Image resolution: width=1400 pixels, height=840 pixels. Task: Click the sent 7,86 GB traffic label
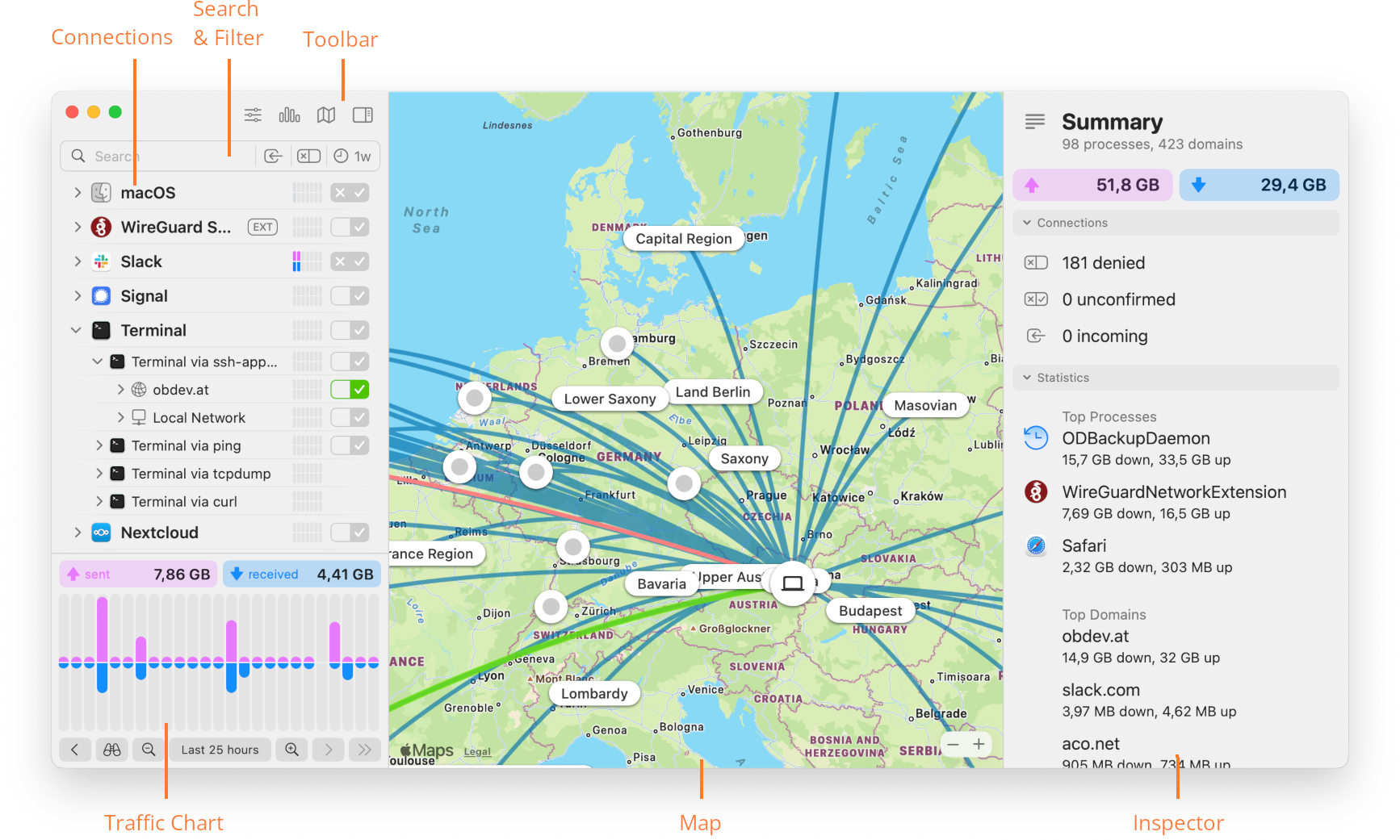pyautogui.click(x=138, y=574)
